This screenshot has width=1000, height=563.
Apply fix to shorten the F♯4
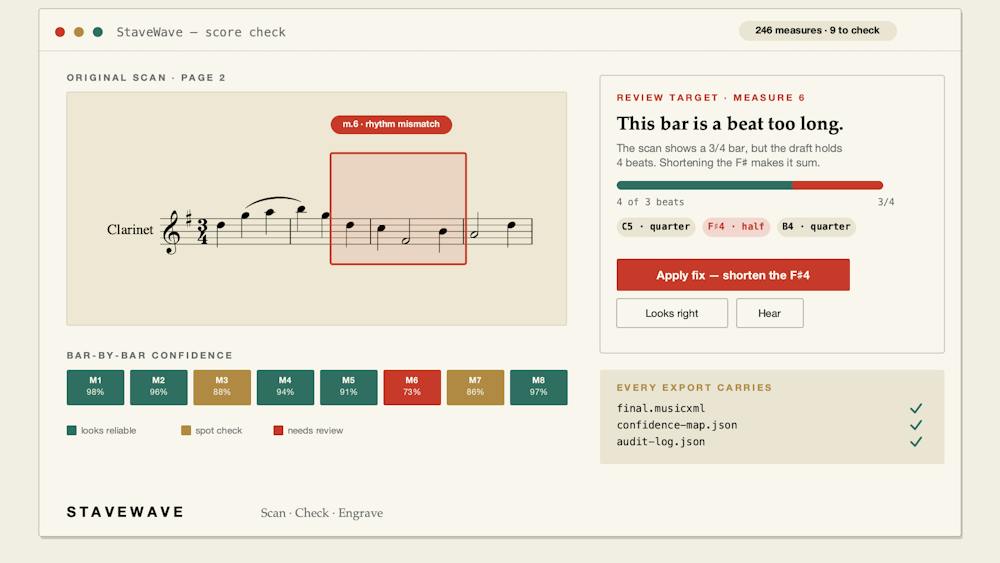point(733,275)
